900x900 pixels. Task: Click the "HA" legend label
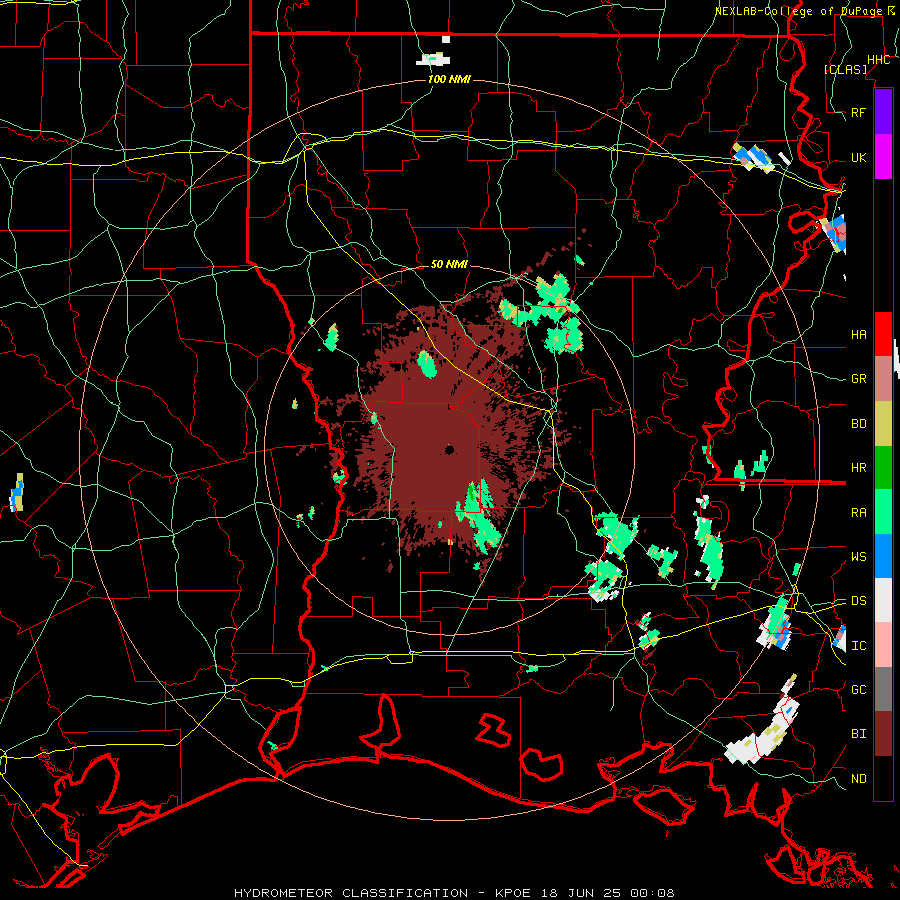pyautogui.click(x=859, y=335)
